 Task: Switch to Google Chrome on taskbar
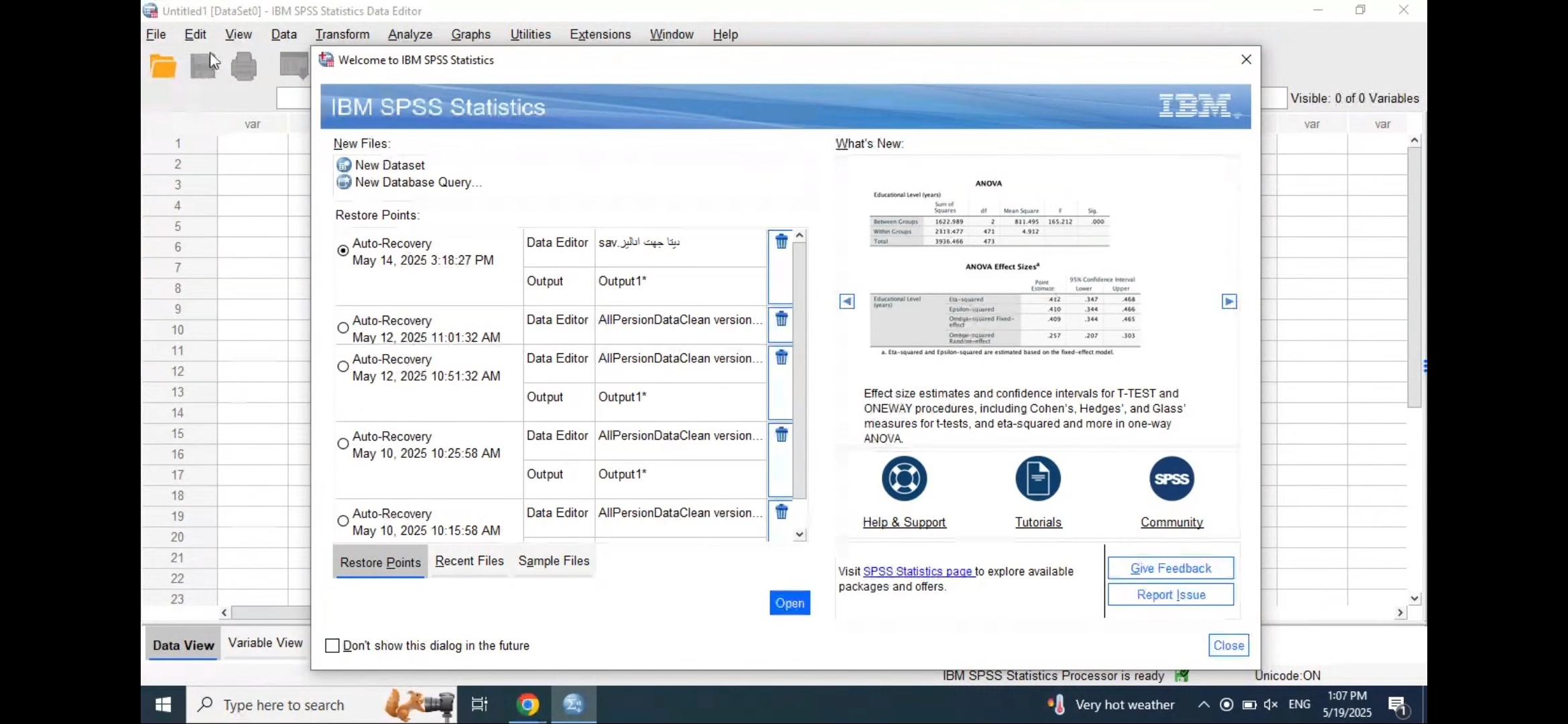click(x=527, y=705)
